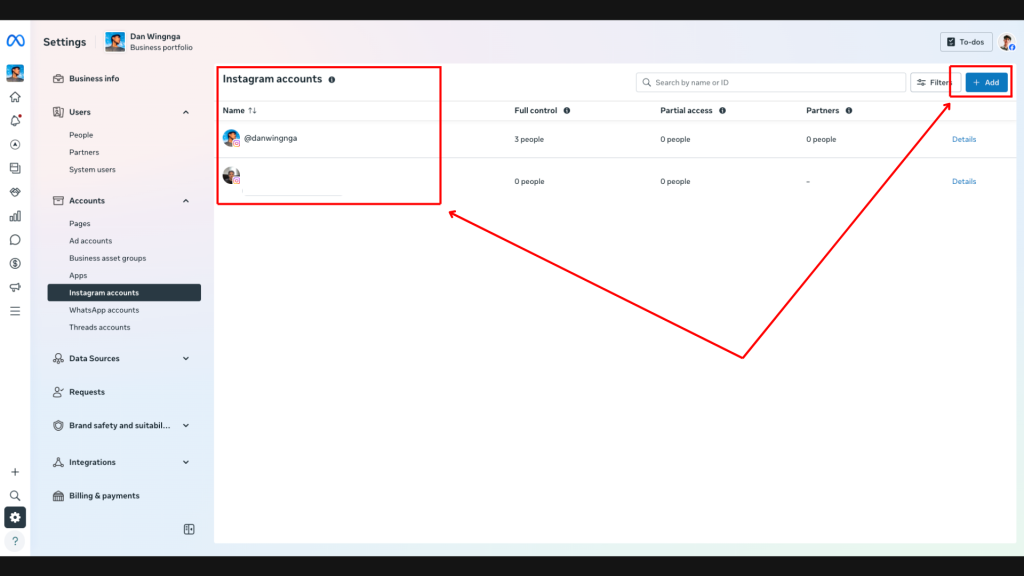
Task: Open the Home icon in left rail
Action: tap(15, 97)
